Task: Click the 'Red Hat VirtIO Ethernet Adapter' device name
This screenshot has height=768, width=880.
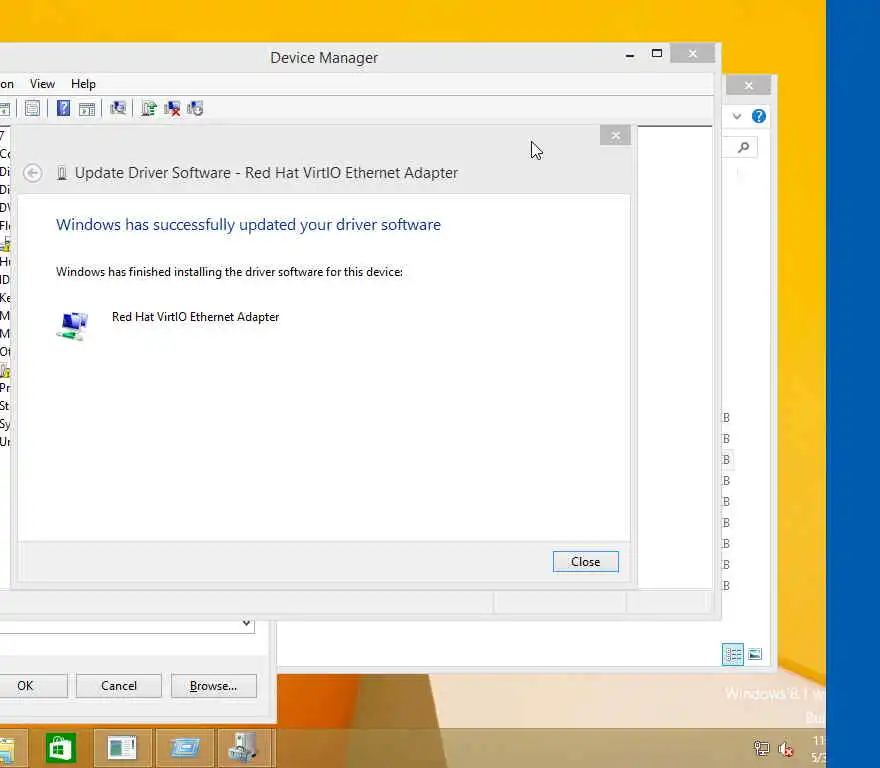Action: coord(195,317)
